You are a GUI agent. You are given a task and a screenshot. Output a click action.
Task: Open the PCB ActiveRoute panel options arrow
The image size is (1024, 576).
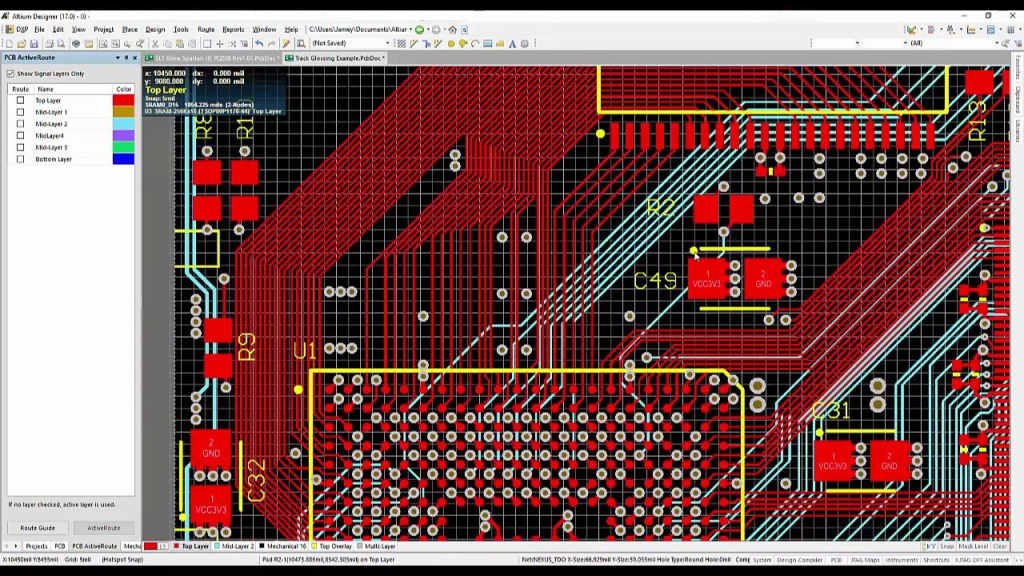pos(118,58)
